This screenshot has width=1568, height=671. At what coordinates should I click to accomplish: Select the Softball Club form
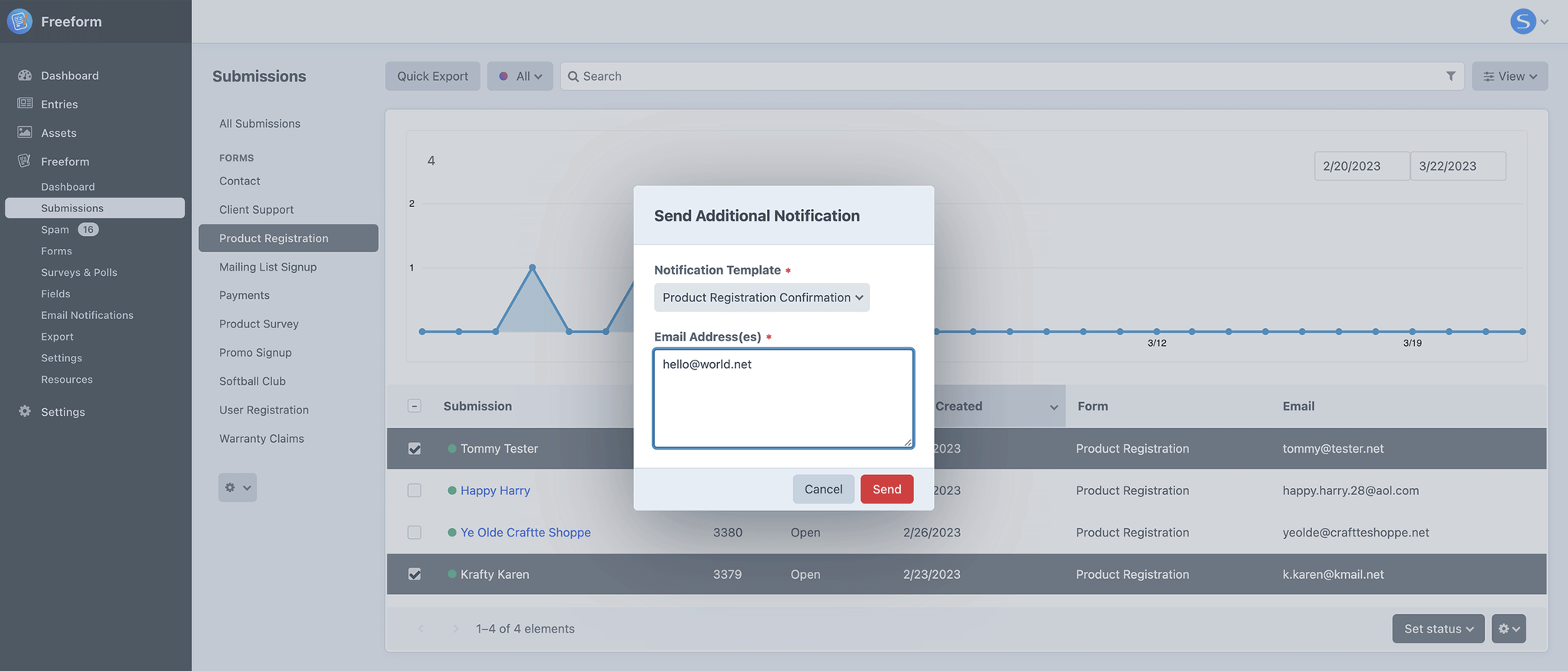pyautogui.click(x=252, y=381)
